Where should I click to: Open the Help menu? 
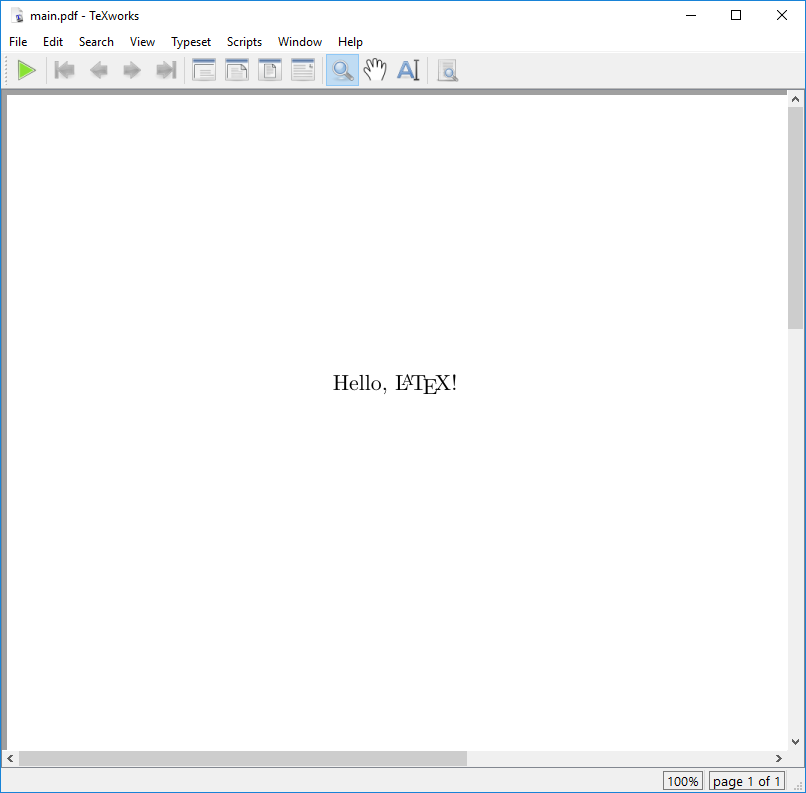350,42
